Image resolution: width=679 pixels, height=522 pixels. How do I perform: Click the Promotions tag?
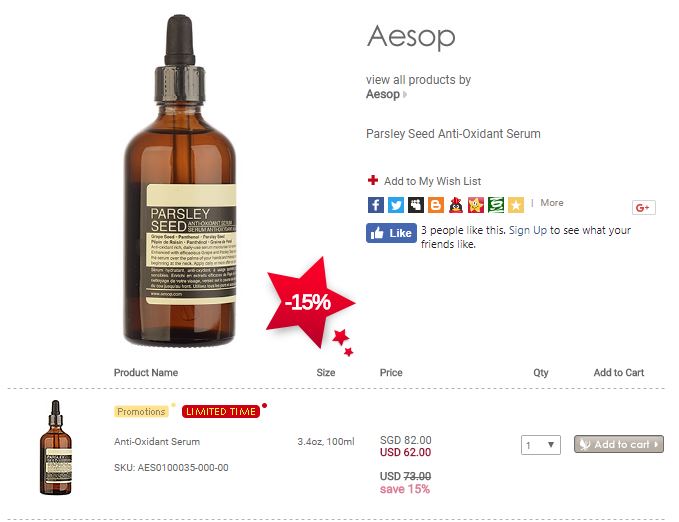pos(141,411)
